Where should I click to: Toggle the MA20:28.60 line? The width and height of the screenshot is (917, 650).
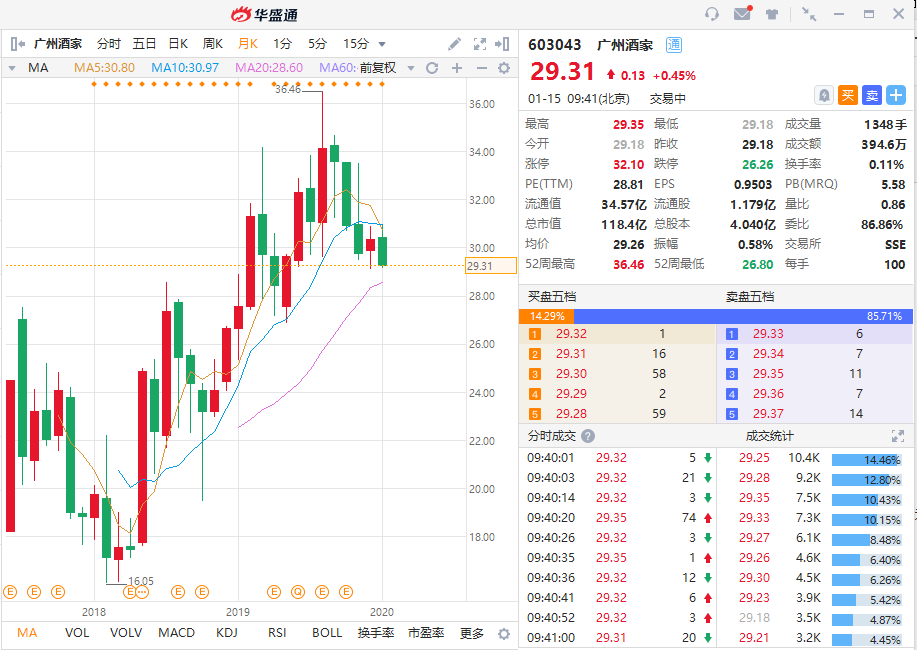tap(269, 68)
